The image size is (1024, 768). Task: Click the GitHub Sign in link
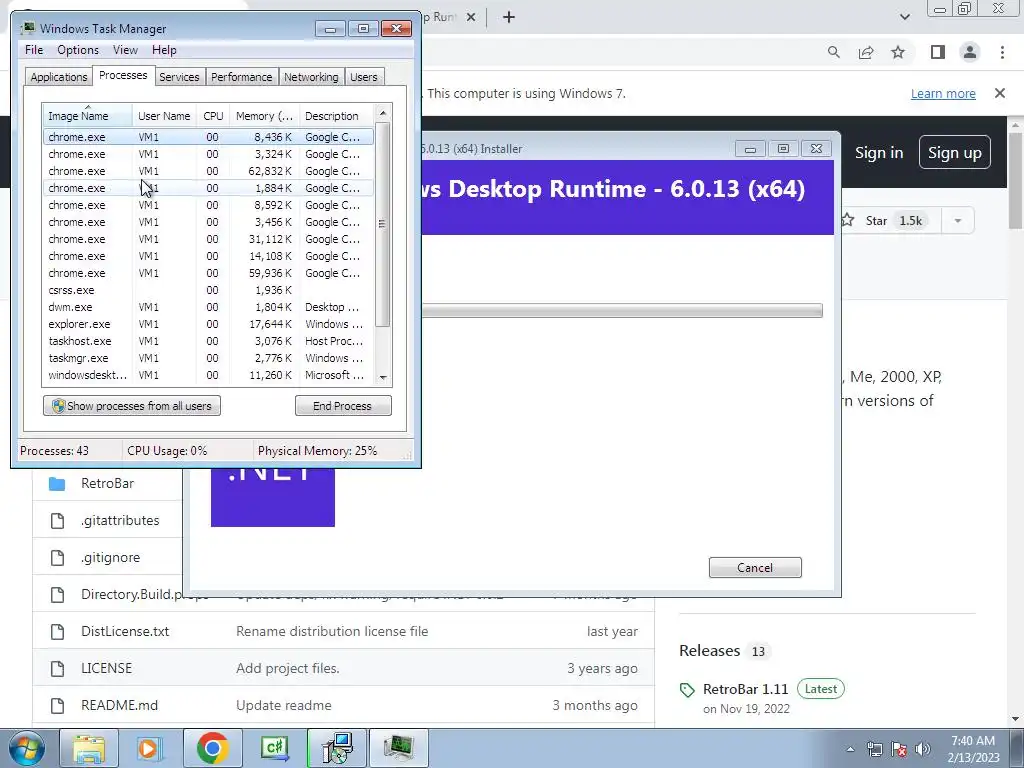click(879, 153)
